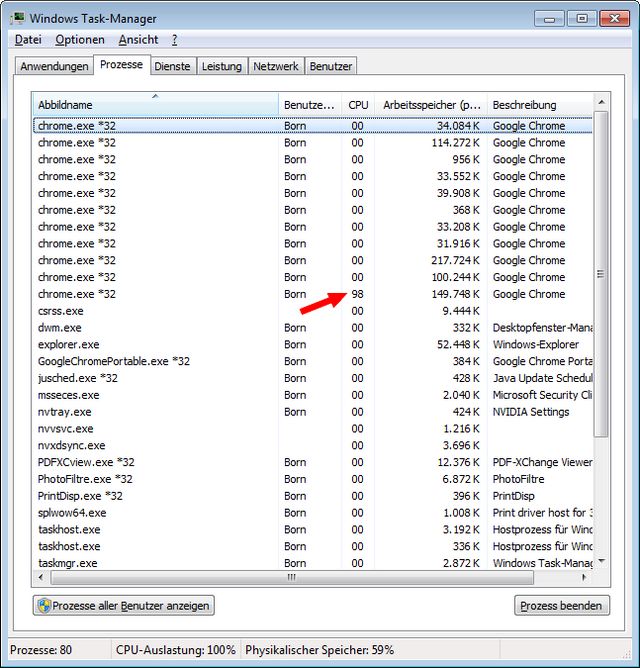Select the chrome.exe row with 217.724 K
Screen dimensions: 640x668
point(312,260)
